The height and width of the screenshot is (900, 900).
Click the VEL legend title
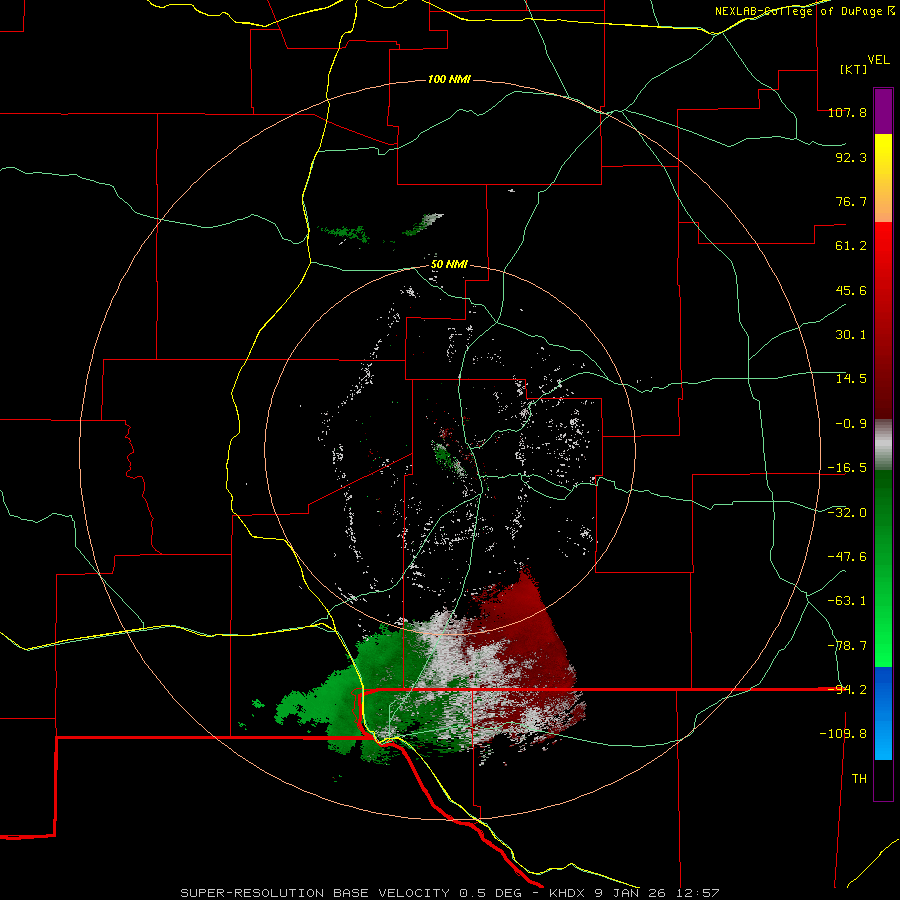coord(878,60)
